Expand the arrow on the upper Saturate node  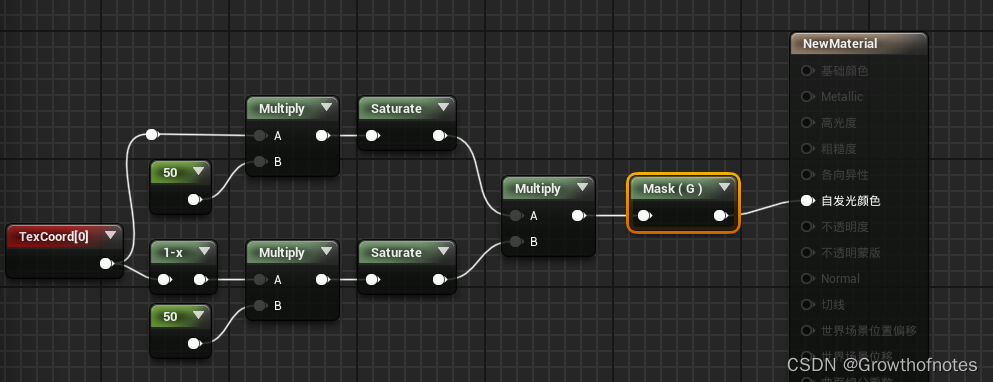pos(442,108)
